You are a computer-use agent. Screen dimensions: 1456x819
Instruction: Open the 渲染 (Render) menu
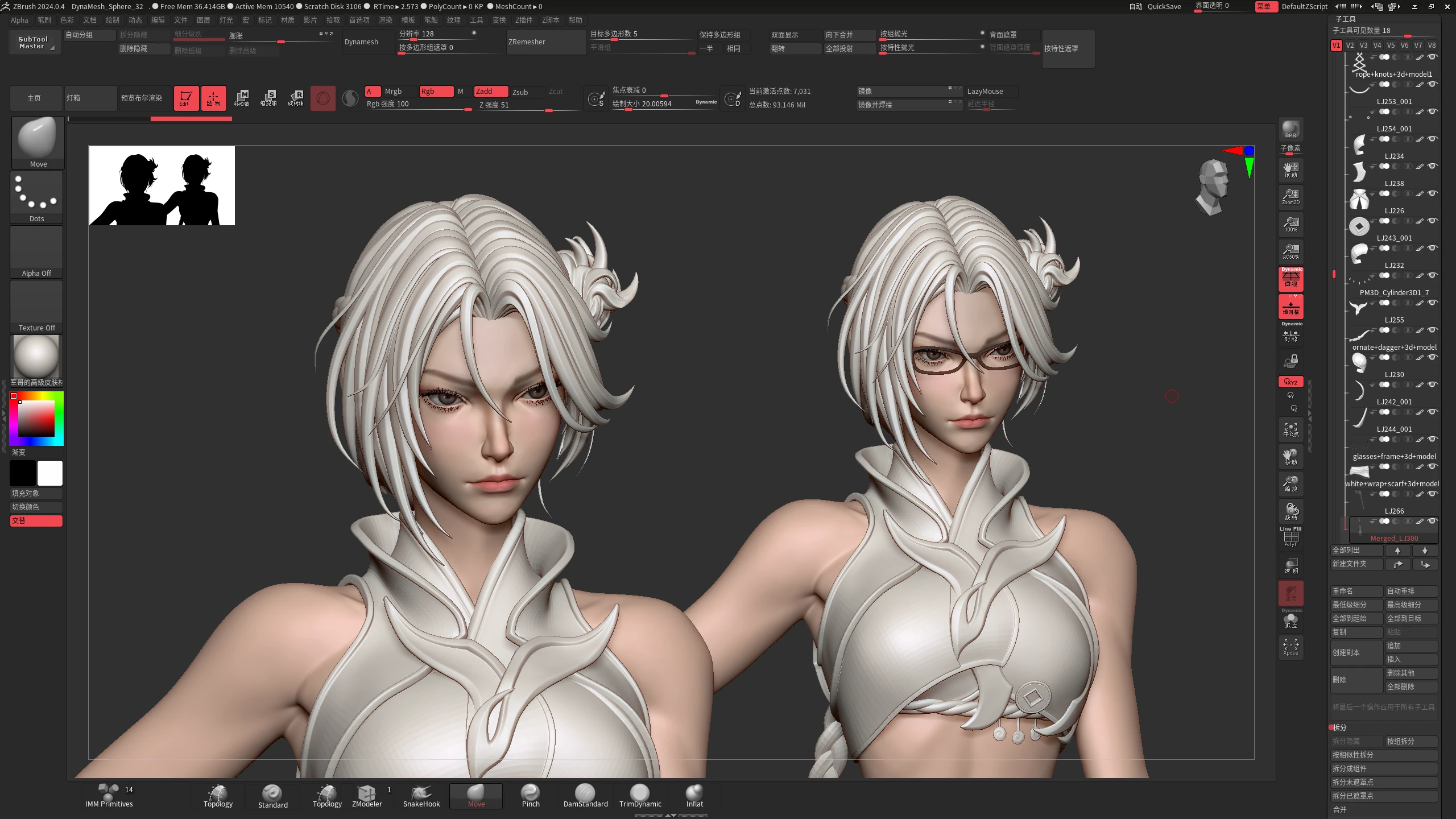(x=386, y=20)
